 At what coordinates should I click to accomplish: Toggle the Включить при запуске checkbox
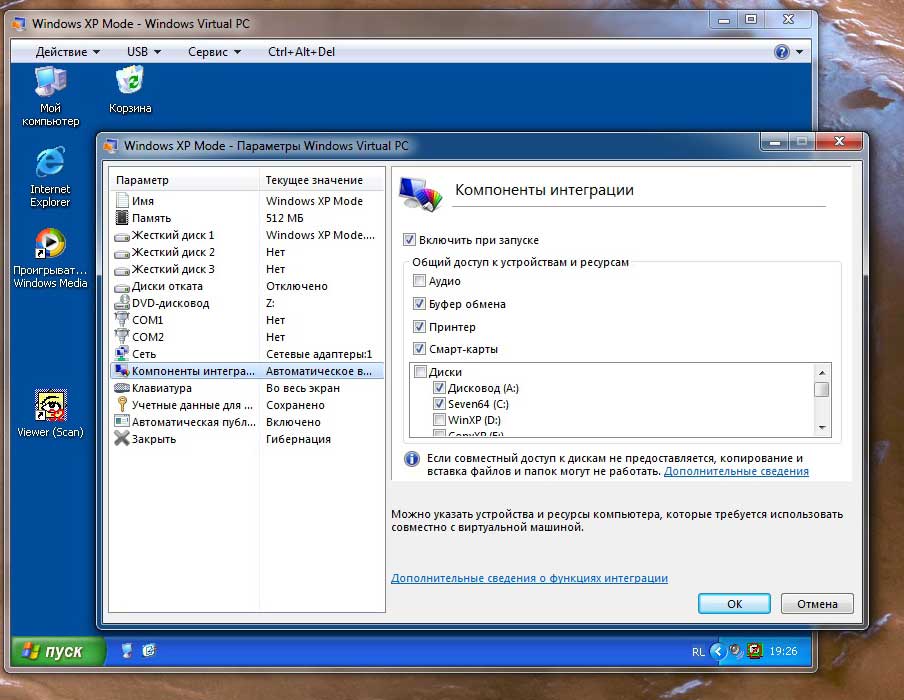coord(409,240)
